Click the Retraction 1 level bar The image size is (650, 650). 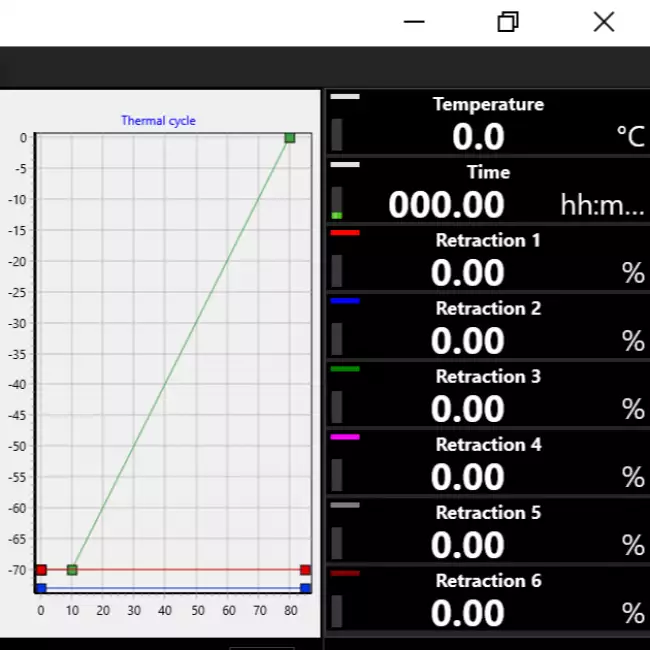click(337, 271)
